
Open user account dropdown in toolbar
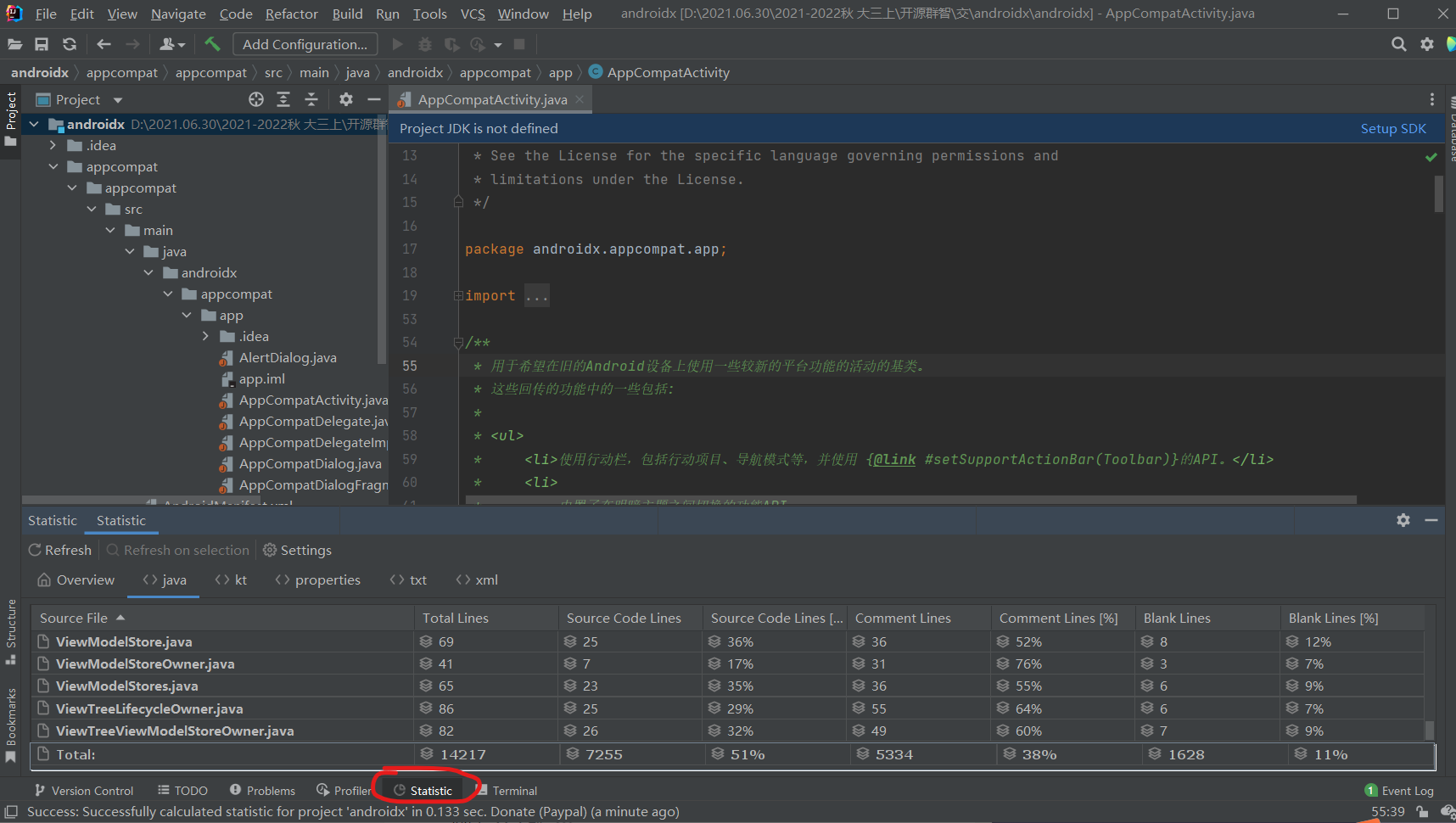point(172,44)
